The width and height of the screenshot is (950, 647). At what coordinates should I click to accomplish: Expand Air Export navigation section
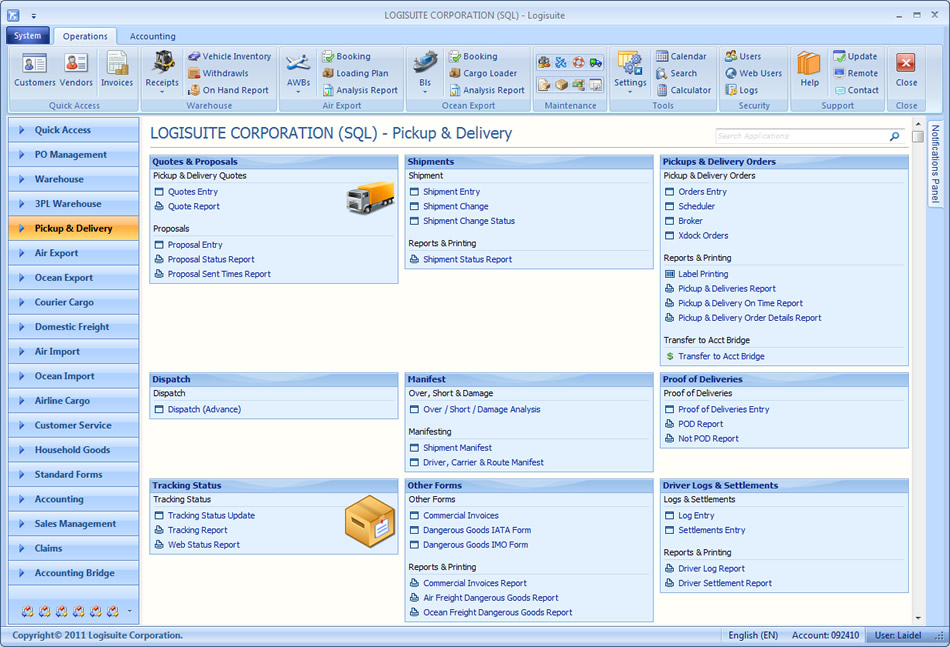pyautogui.click(x=73, y=253)
